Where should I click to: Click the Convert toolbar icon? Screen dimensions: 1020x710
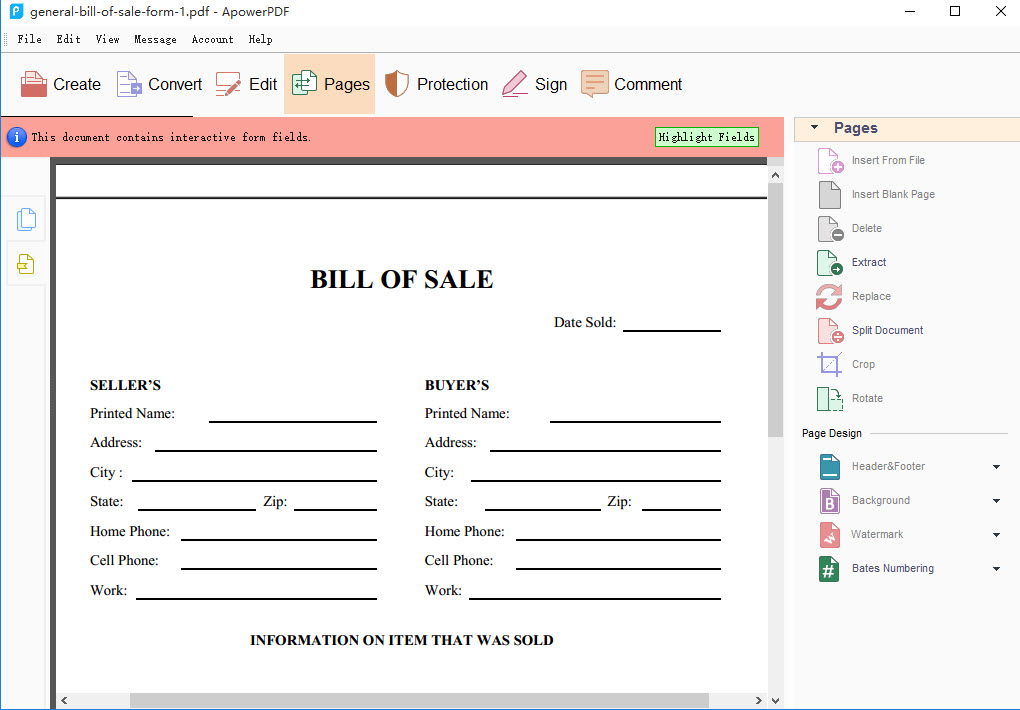(129, 84)
